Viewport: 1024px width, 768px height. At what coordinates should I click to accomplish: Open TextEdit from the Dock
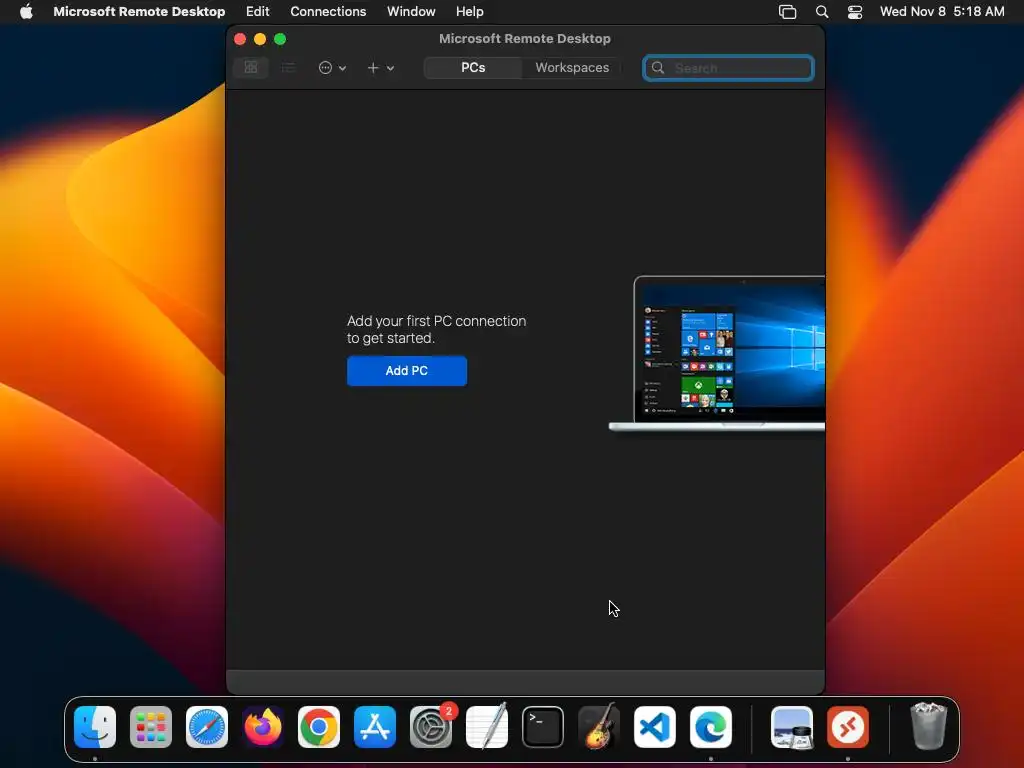(x=487, y=727)
